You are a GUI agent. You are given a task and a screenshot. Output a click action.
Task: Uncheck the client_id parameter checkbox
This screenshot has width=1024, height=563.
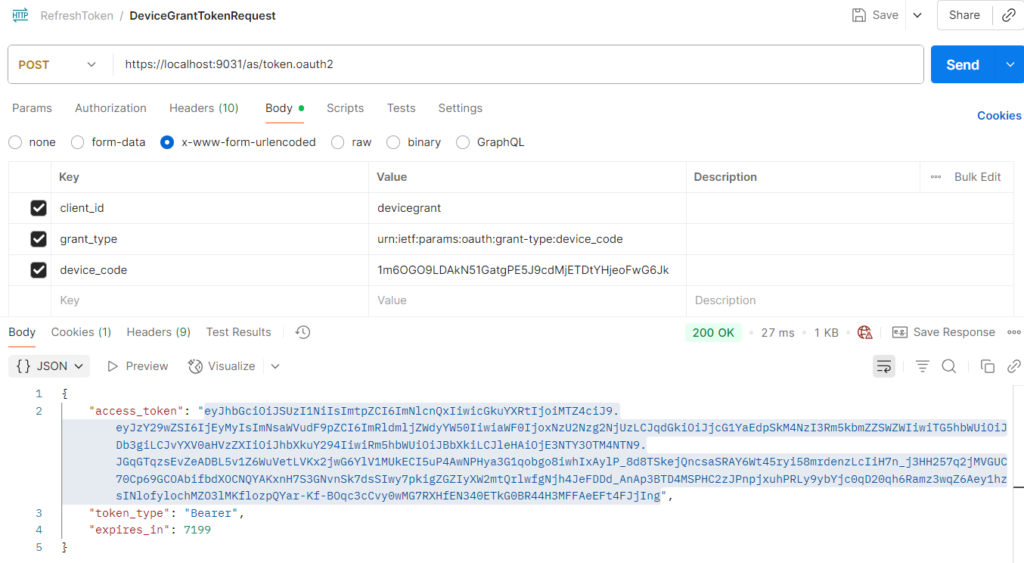click(39, 208)
